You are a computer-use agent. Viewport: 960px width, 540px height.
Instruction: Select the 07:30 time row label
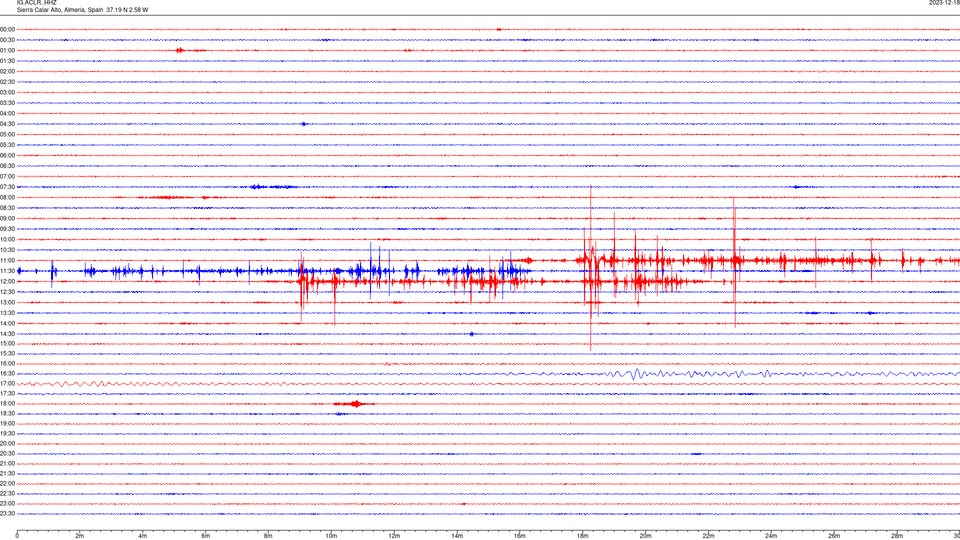7,187
